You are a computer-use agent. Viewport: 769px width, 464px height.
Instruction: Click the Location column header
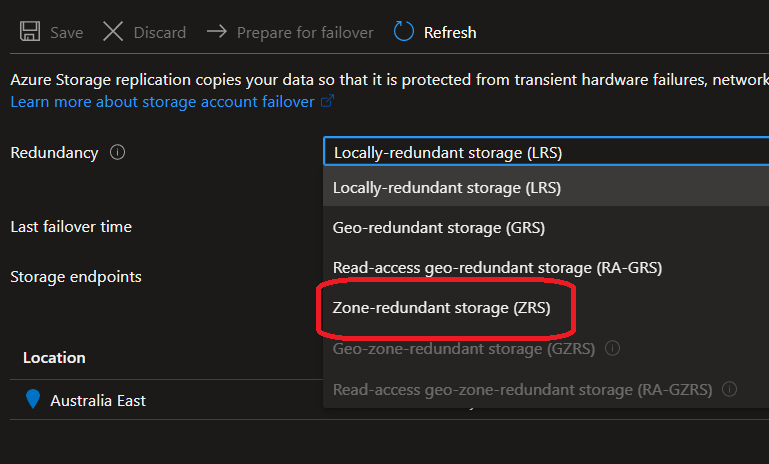[x=54, y=357]
